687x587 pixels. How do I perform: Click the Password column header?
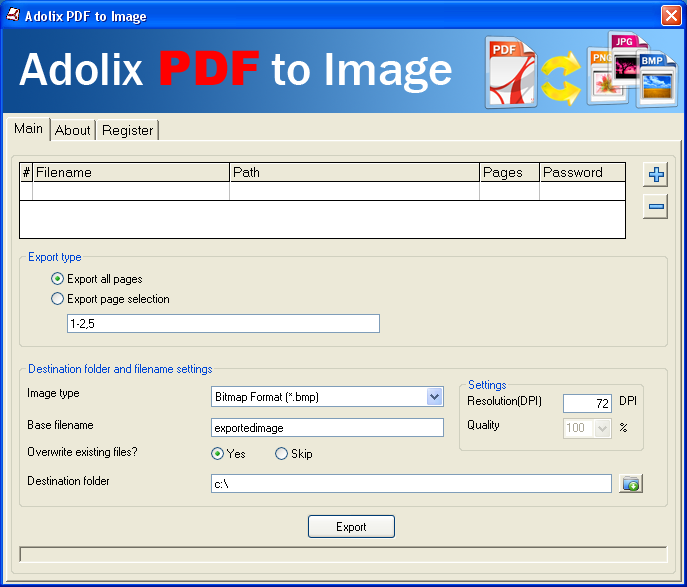pos(582,172)
